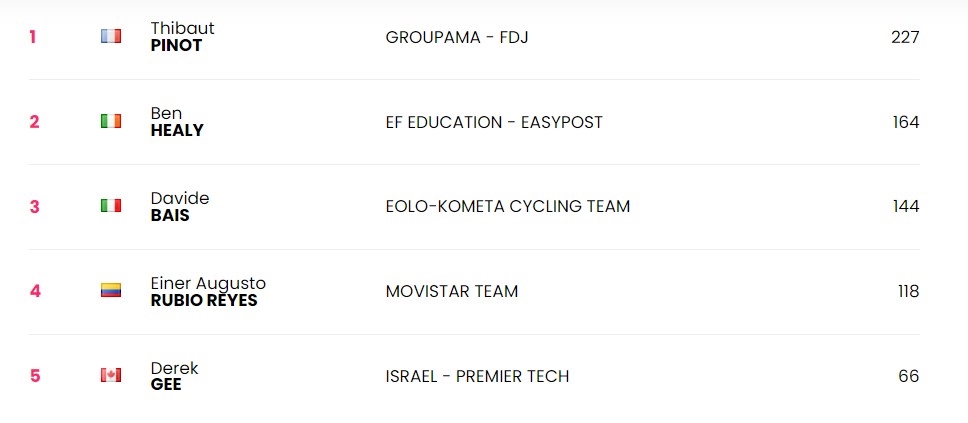
Task: Click the rank number 4 position
Action: [x=34, y=292]
